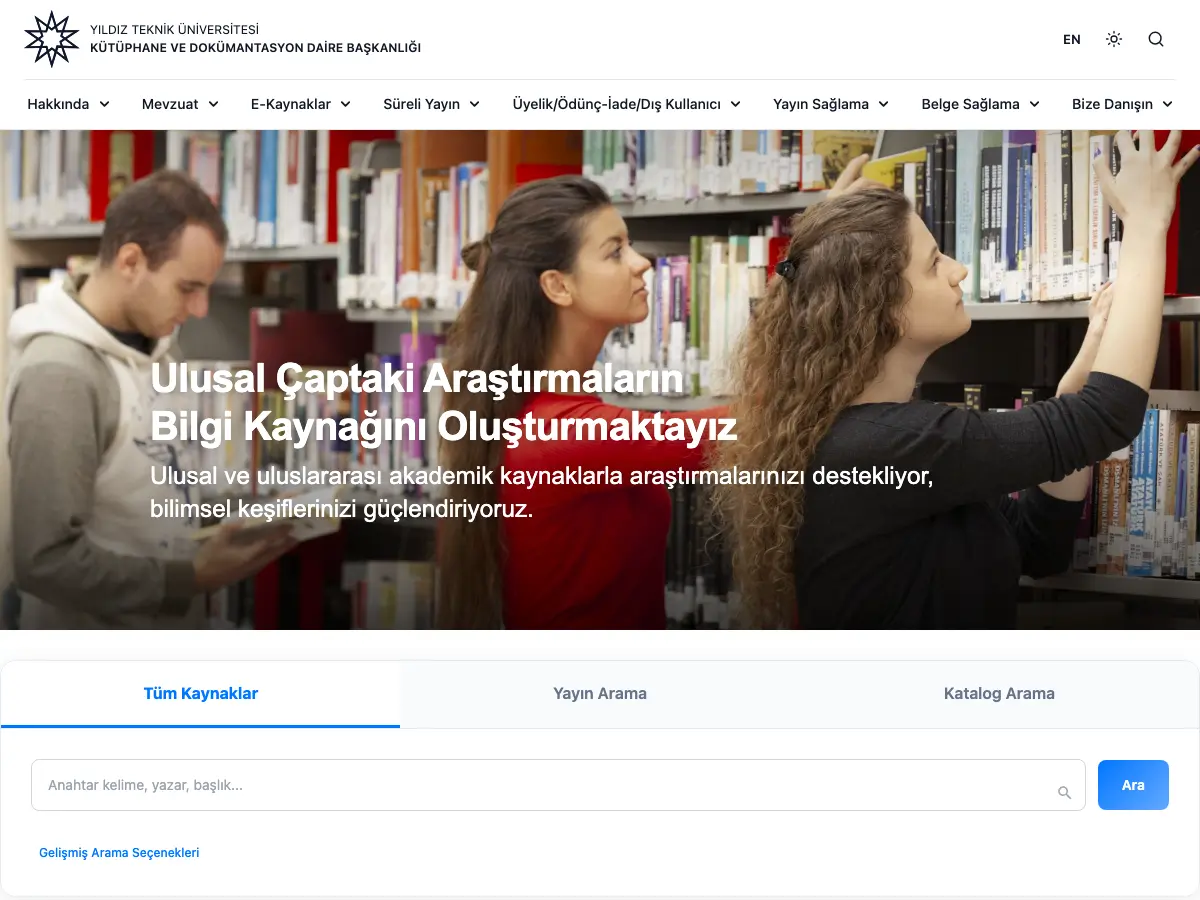The image size is (1200, 900).
Task: Open the Yayın Sağlama dropdown
Action: pyautogui.click(x=831, y=104)
